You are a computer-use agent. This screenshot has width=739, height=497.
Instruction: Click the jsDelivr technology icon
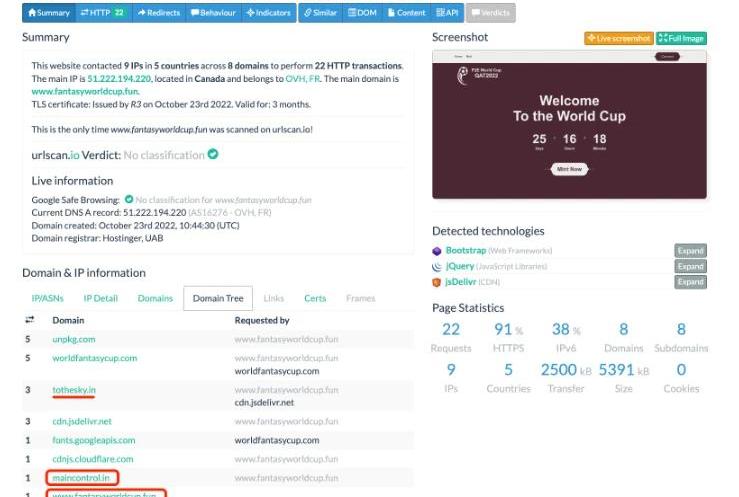coord(437,283)
